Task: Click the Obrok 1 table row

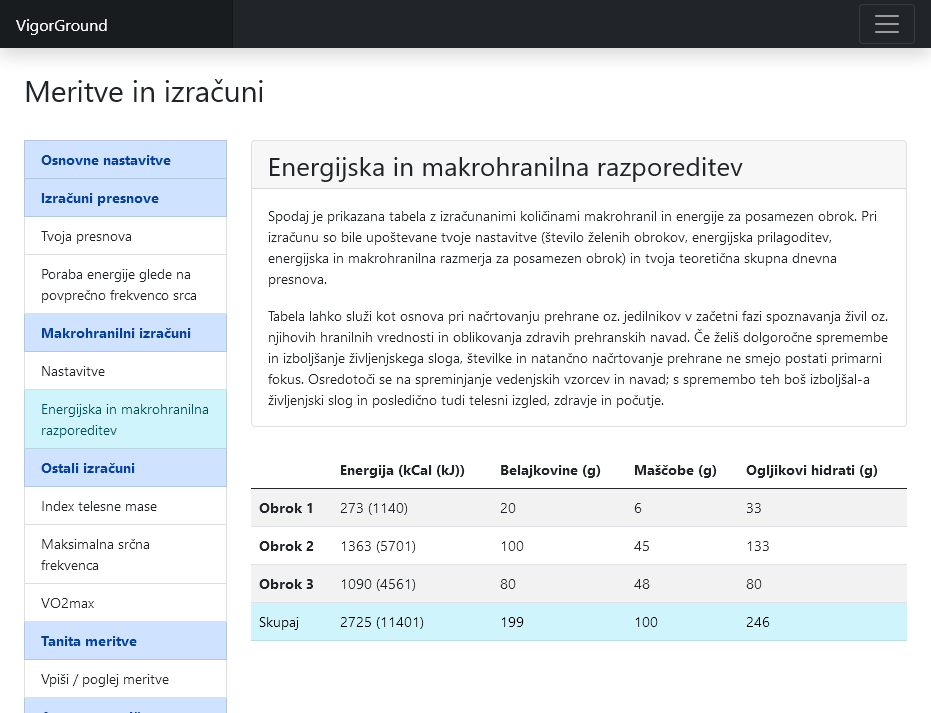Action: 578,508
